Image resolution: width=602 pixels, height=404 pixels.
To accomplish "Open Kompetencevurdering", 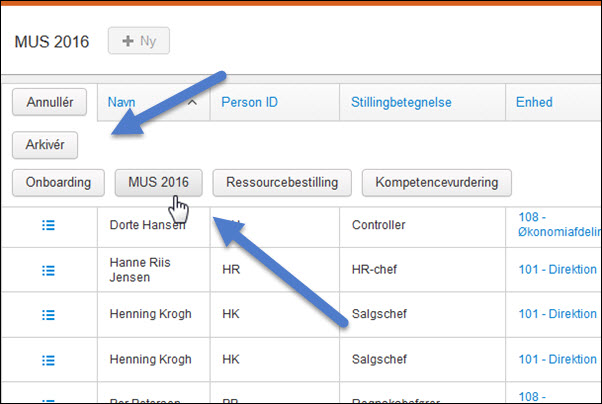I will (436, 182).
